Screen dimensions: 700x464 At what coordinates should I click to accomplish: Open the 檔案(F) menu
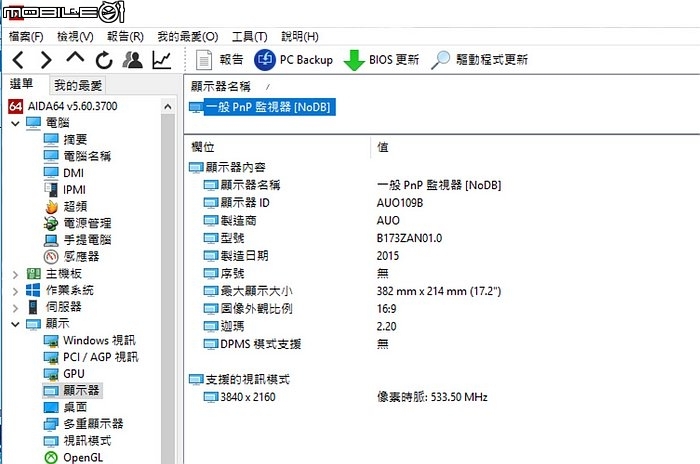click(x=26, y=37)
